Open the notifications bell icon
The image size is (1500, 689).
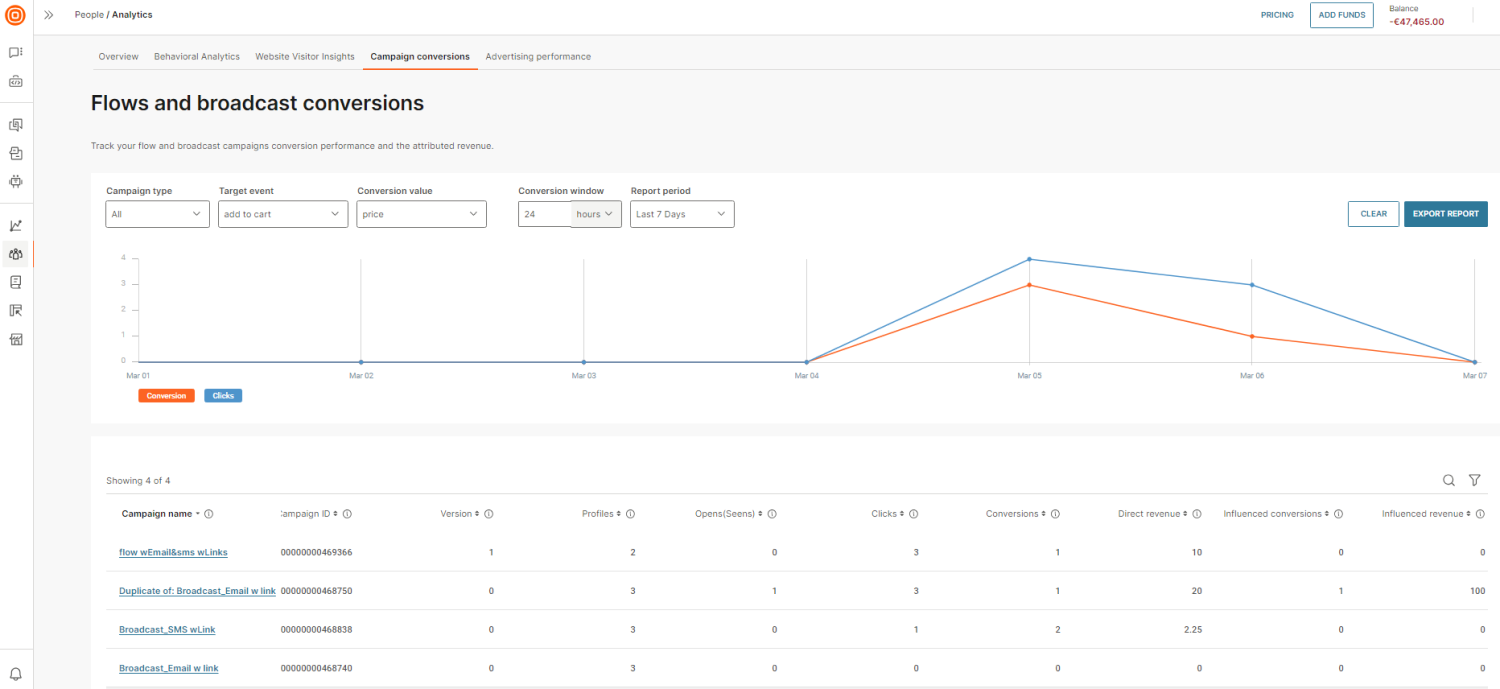[16, 673]
